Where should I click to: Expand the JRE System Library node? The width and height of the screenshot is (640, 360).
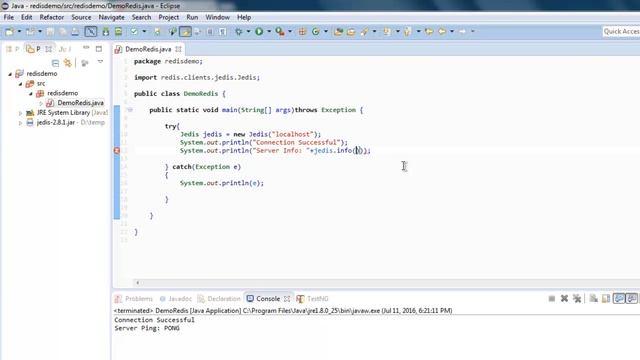click(20, 113)
